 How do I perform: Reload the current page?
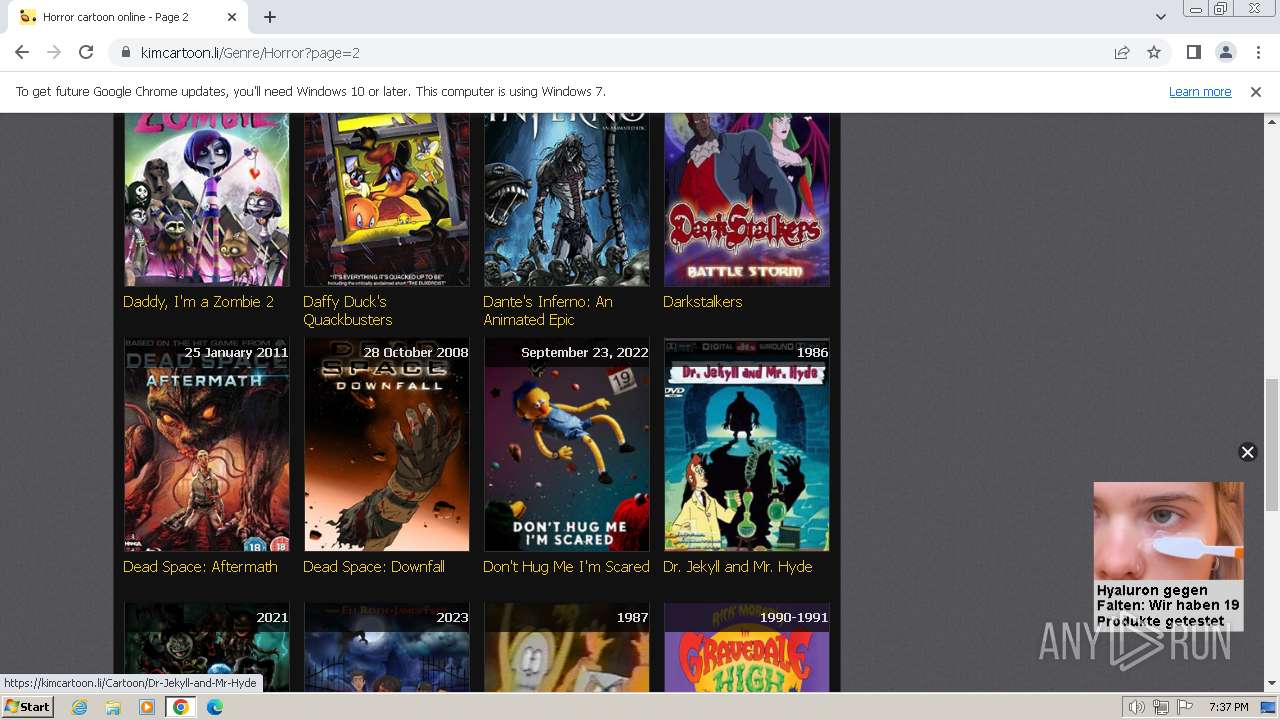coord(86,52)
